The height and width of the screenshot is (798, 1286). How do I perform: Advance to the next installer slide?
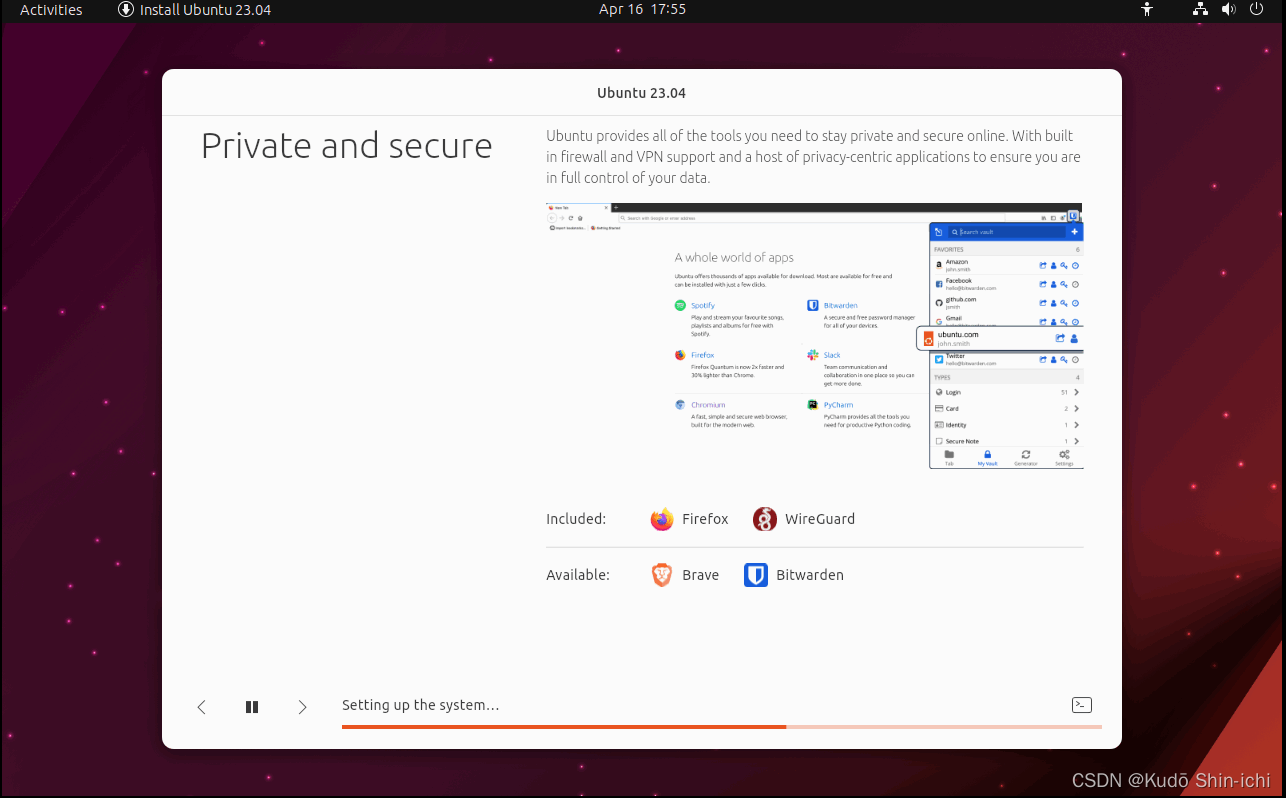[x=302, y=707]
